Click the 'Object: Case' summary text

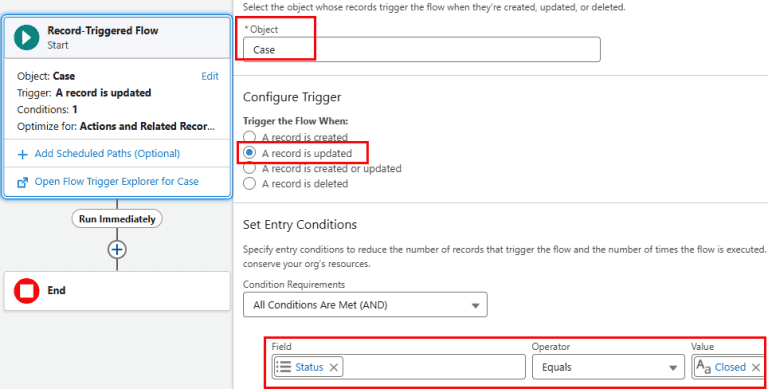(x=46, y=76)
